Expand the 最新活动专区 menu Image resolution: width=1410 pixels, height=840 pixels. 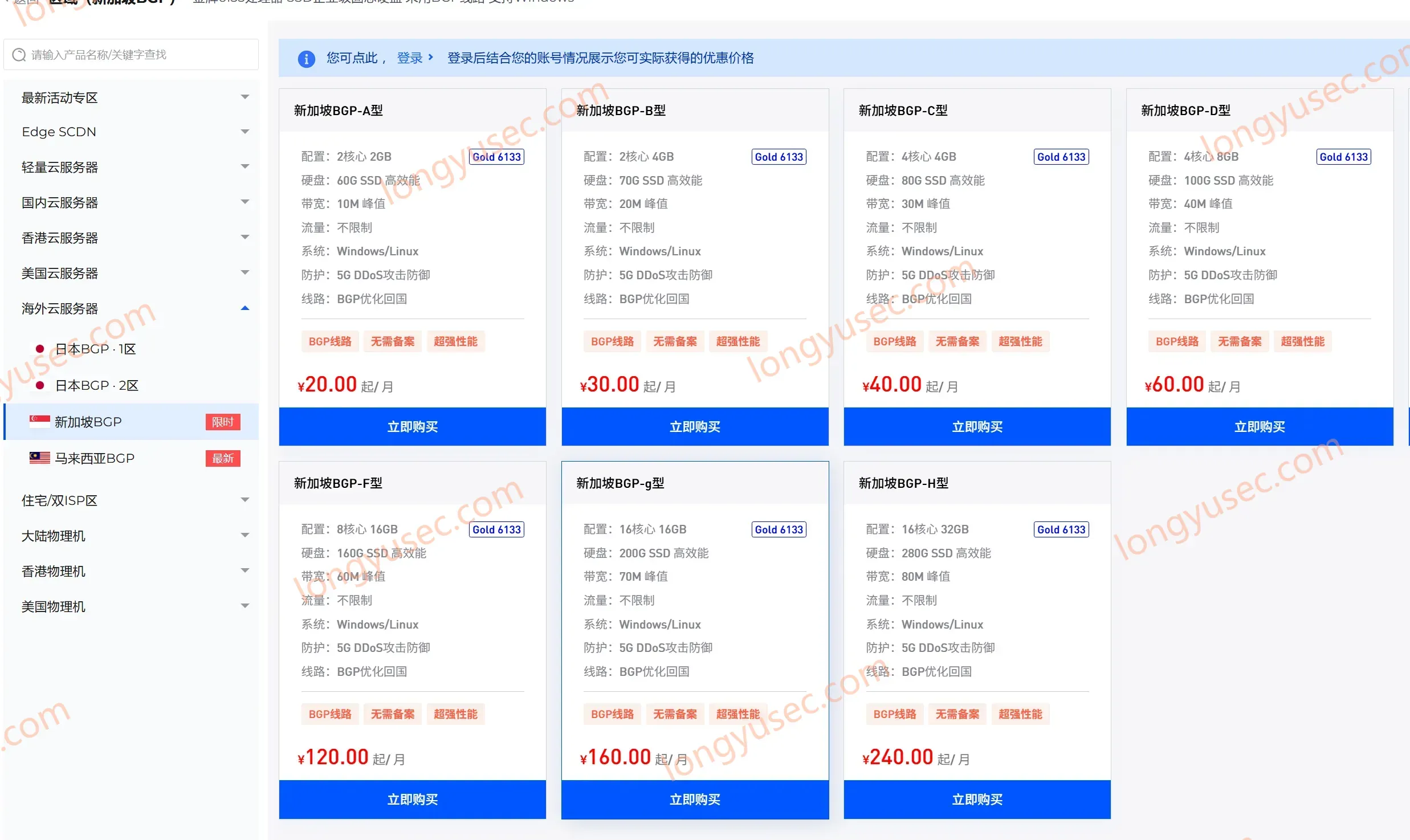(x=131, y=97)
